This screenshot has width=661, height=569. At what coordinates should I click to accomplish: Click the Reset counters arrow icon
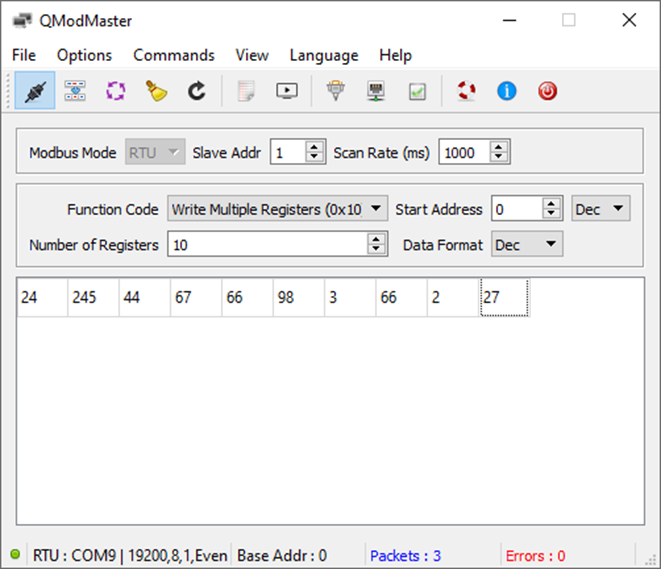pos(196,91)
